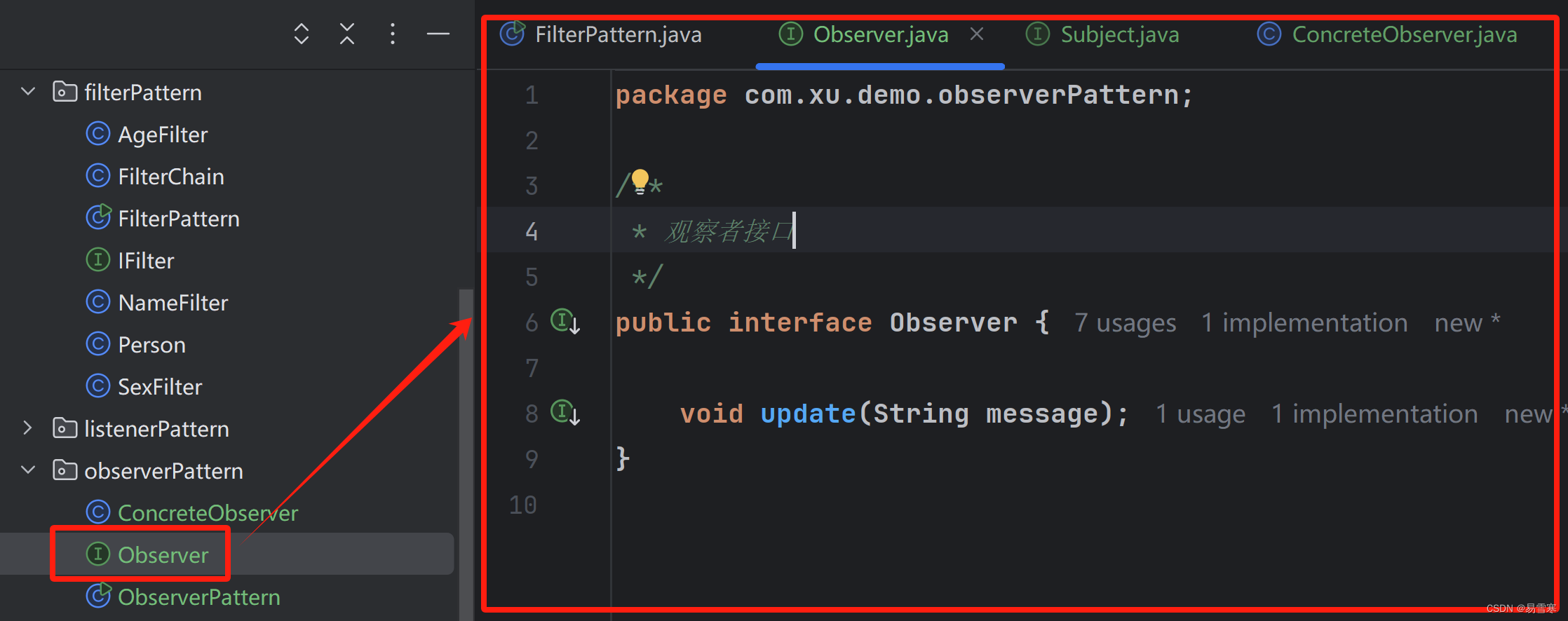This screenshot has height=621, width=1568.
Task: Click the ConcreteObserver.java tab class icon
Action: [x=1269, y=34]
